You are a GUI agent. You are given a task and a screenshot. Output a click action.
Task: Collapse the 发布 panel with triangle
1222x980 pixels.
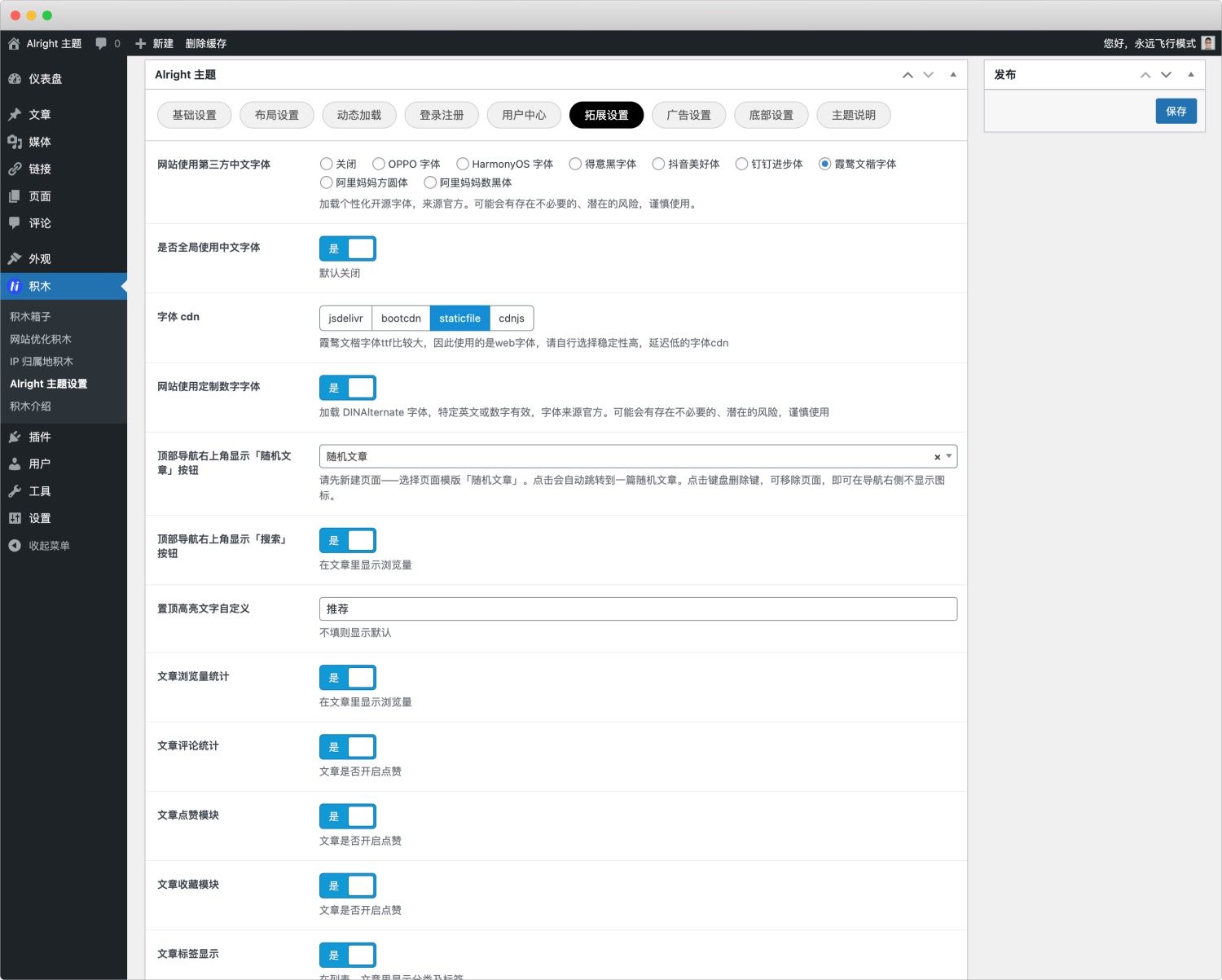tap(1191, 74)
